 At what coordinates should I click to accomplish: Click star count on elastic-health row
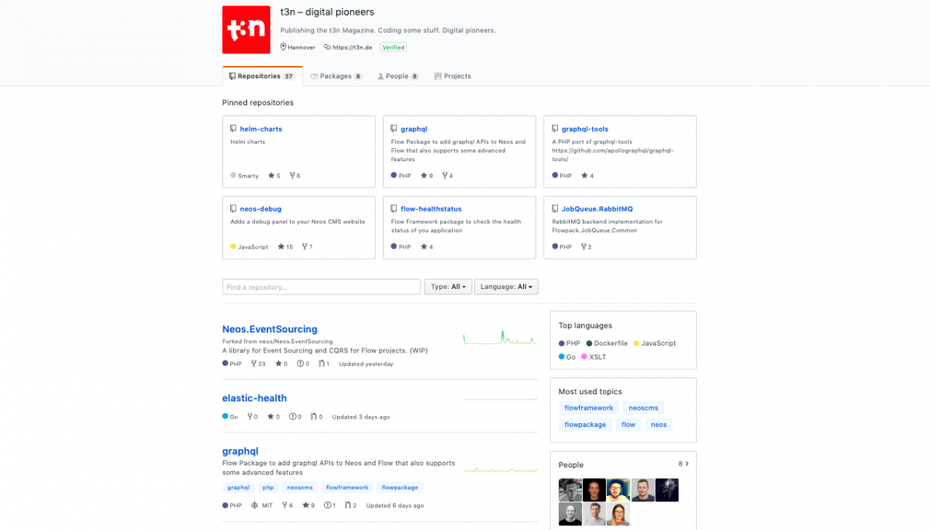[273, 417]
